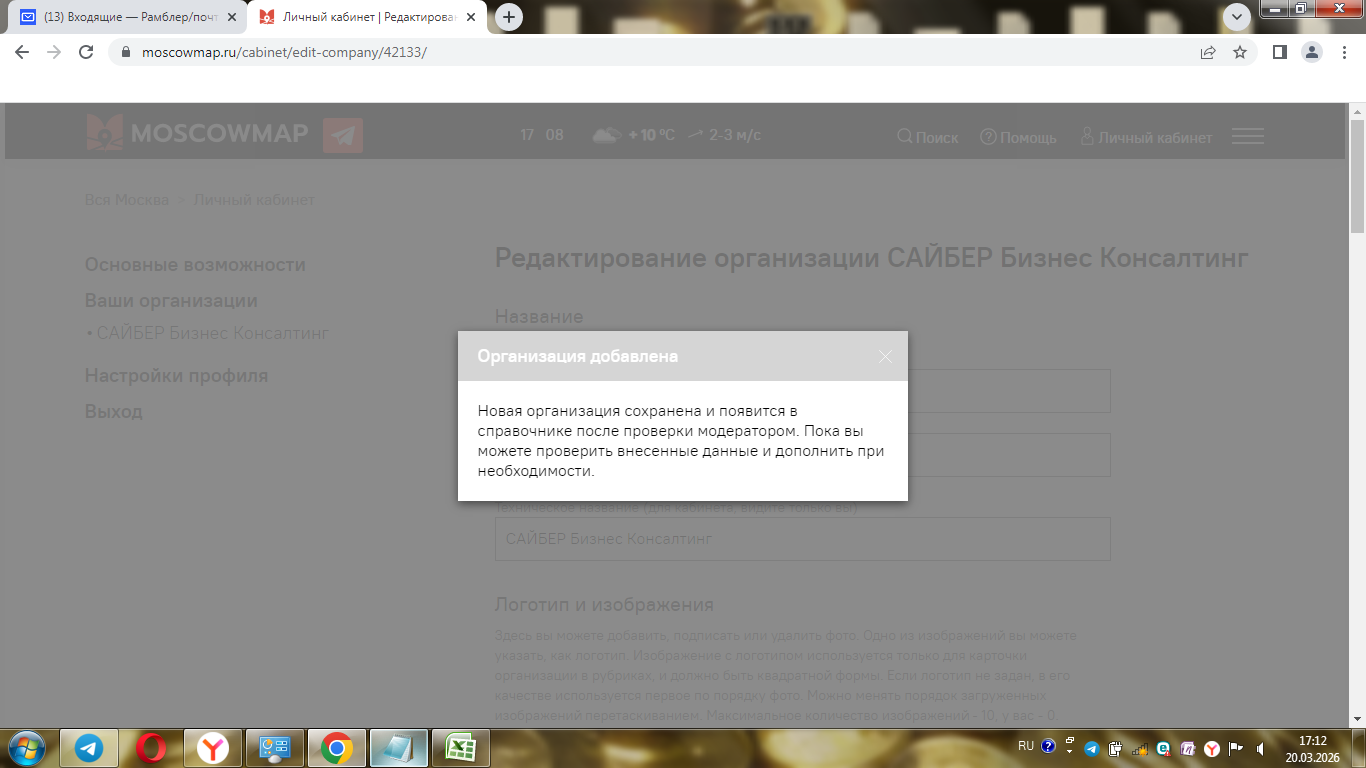Screen dimensions: 1366x768
Task: Launch Opera from the taskbar
Action: [x=151, y=747]
